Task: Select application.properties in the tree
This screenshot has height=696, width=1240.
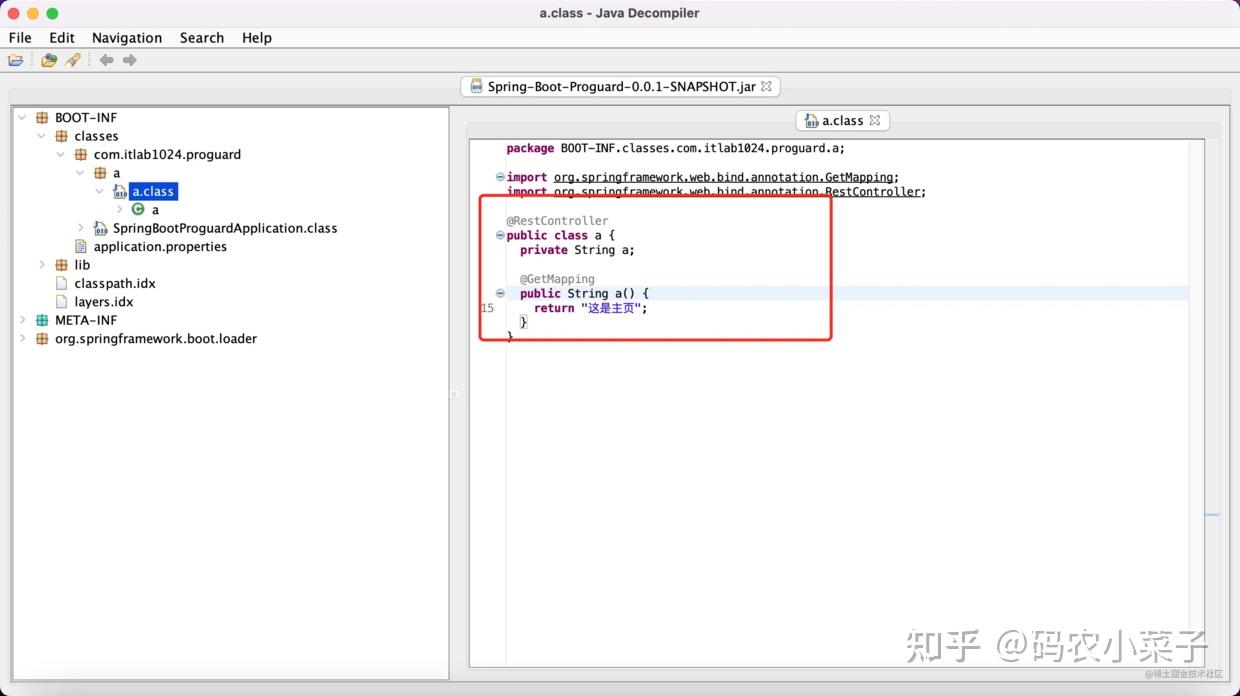Action: click(157, 246)
